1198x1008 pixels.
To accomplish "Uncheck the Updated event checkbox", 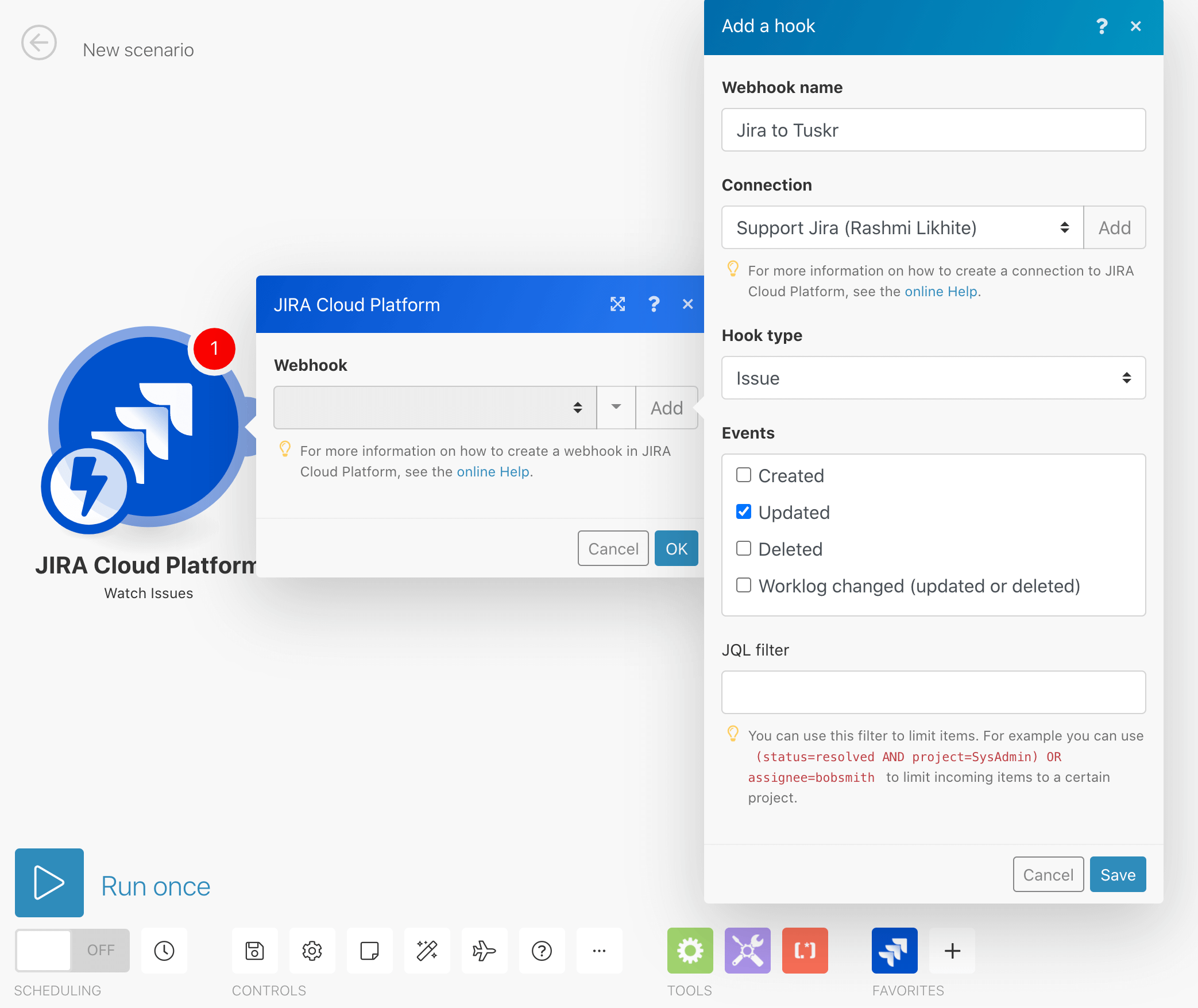I will (744, 512).
